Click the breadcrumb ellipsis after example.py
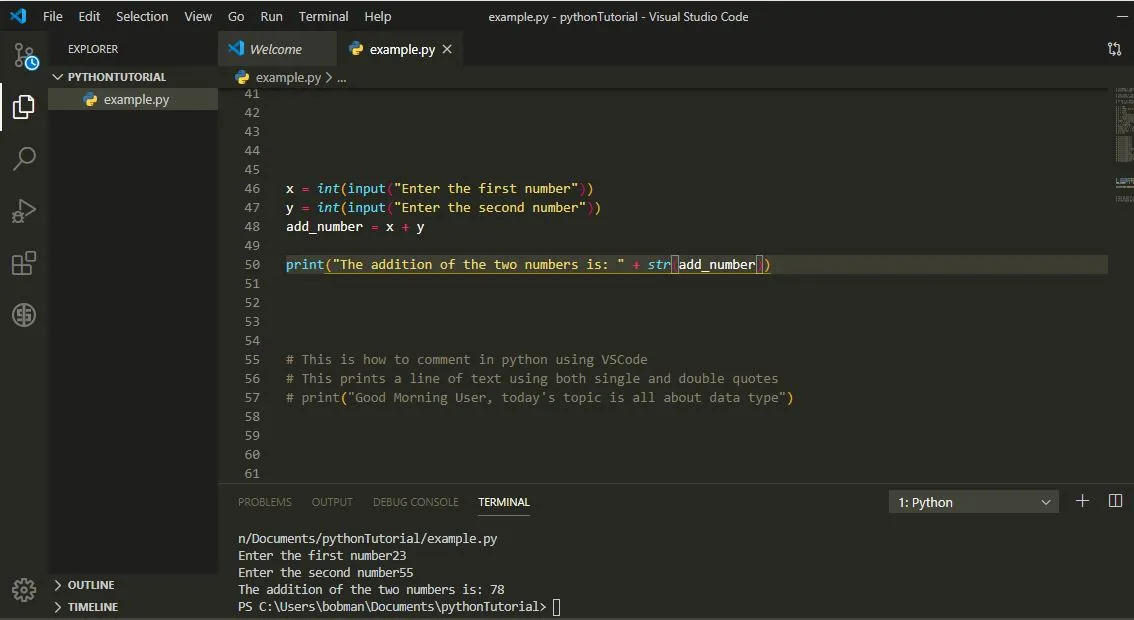The height and width of the screenshot is (620, 1134). pyautogui.click(x=341, y=77)
